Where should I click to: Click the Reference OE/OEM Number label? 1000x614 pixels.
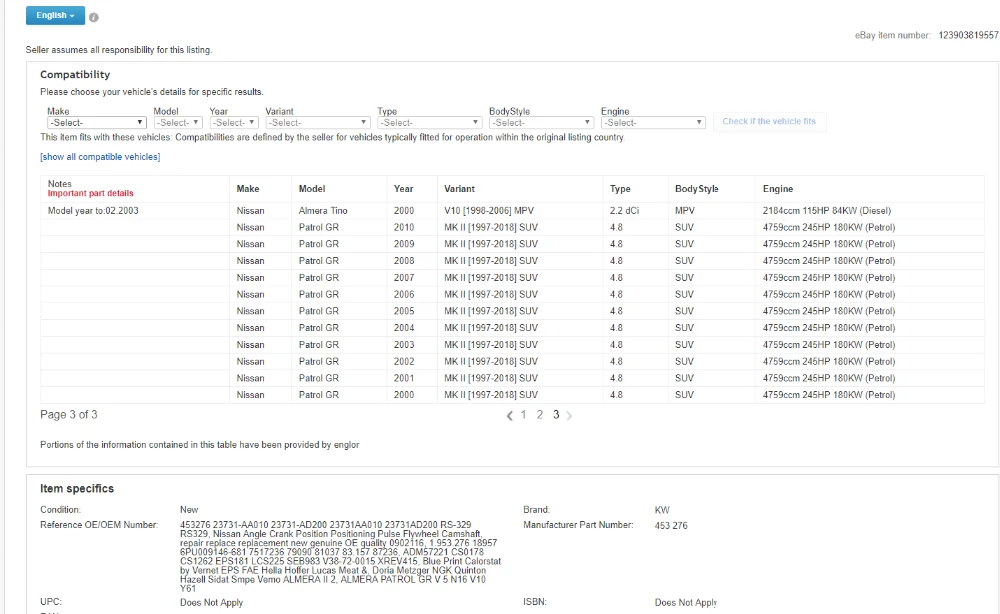click(x=99, y=525)
